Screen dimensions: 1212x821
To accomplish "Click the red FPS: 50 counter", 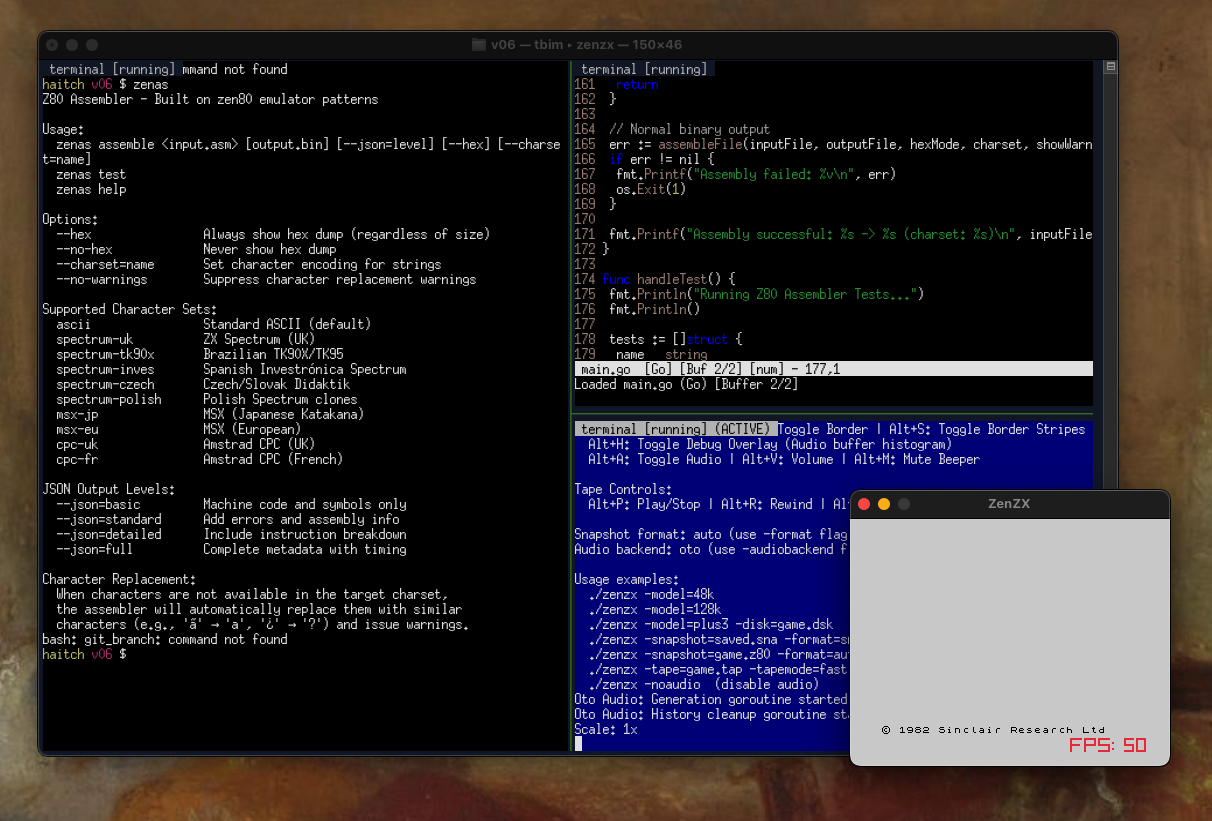I will (1107, 746).
